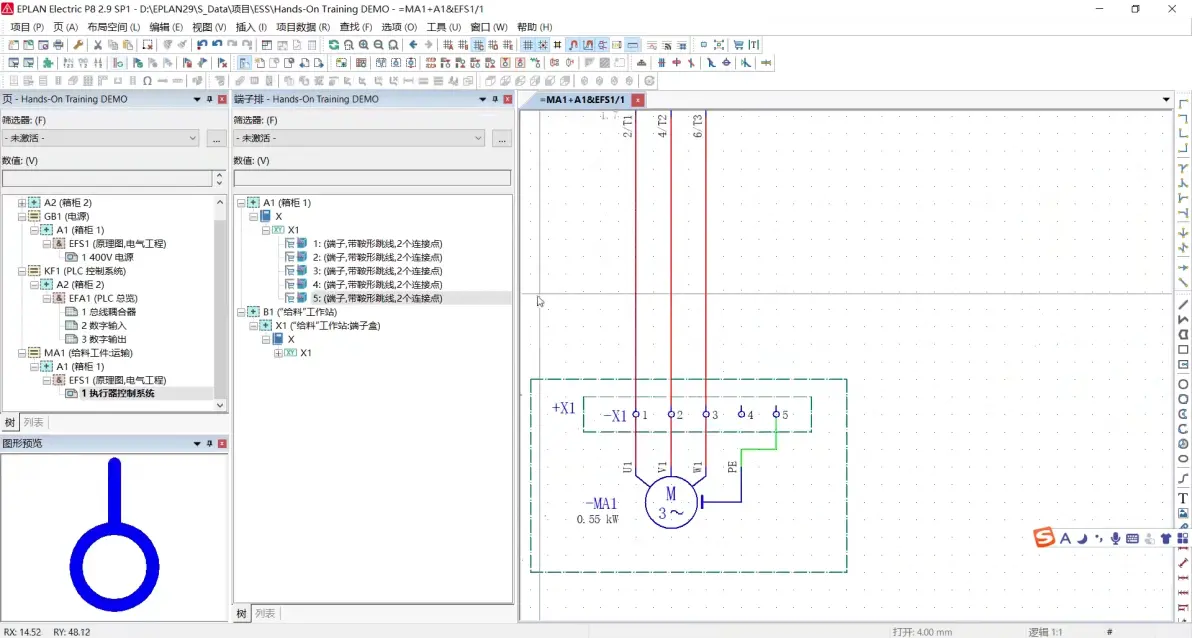Click the Zoom in magnifier icon
1192x638 pixels.
pyautogui.click(x=363, y=45)
